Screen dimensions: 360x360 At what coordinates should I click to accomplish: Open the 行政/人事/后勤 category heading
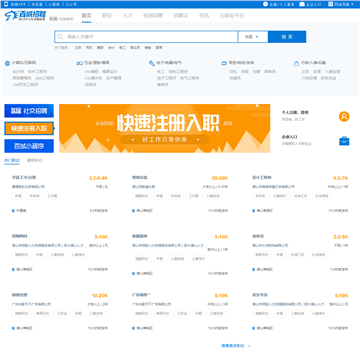pos(314,63)
